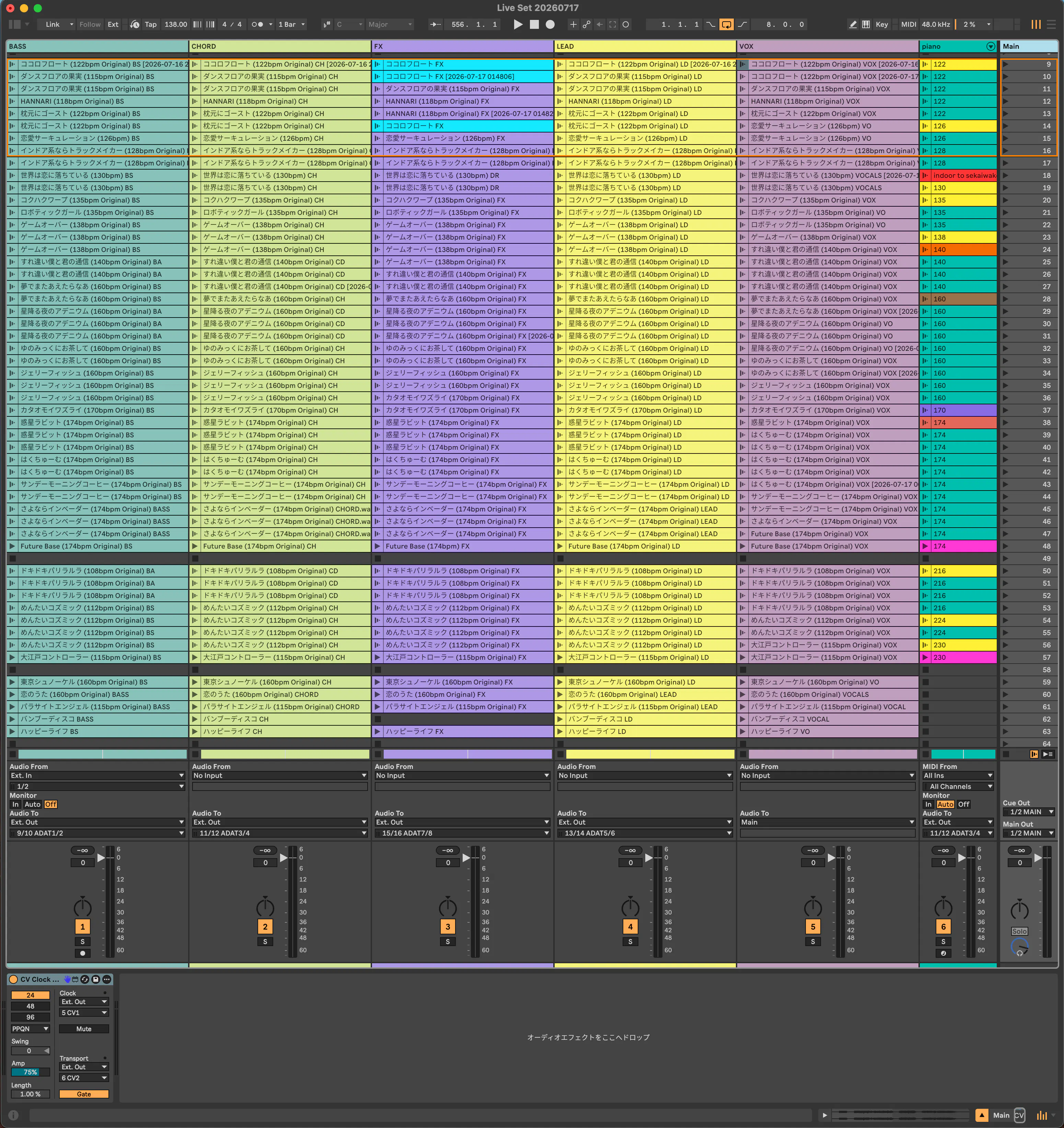Toggle the computer MIDI keyboard icon

point(866,24)
